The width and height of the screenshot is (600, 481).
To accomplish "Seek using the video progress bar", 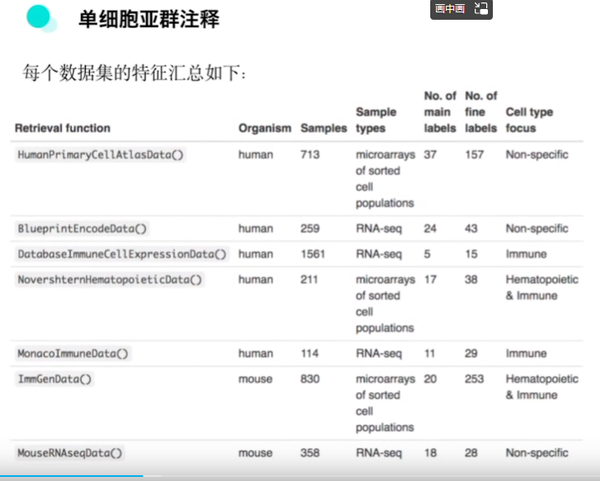I will [x=300, y=476].
